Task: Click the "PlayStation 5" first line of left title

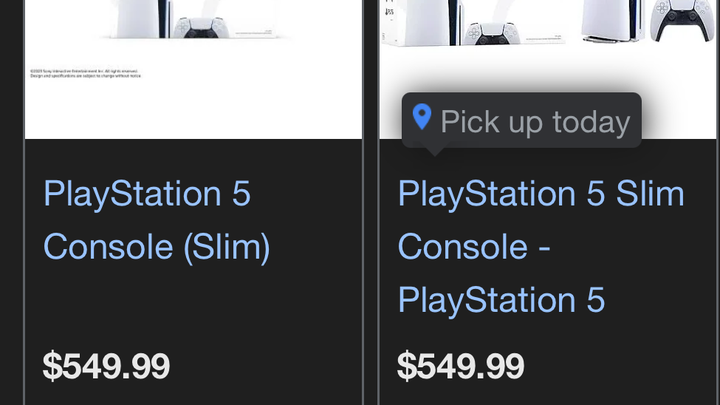Action: (146, 193)
